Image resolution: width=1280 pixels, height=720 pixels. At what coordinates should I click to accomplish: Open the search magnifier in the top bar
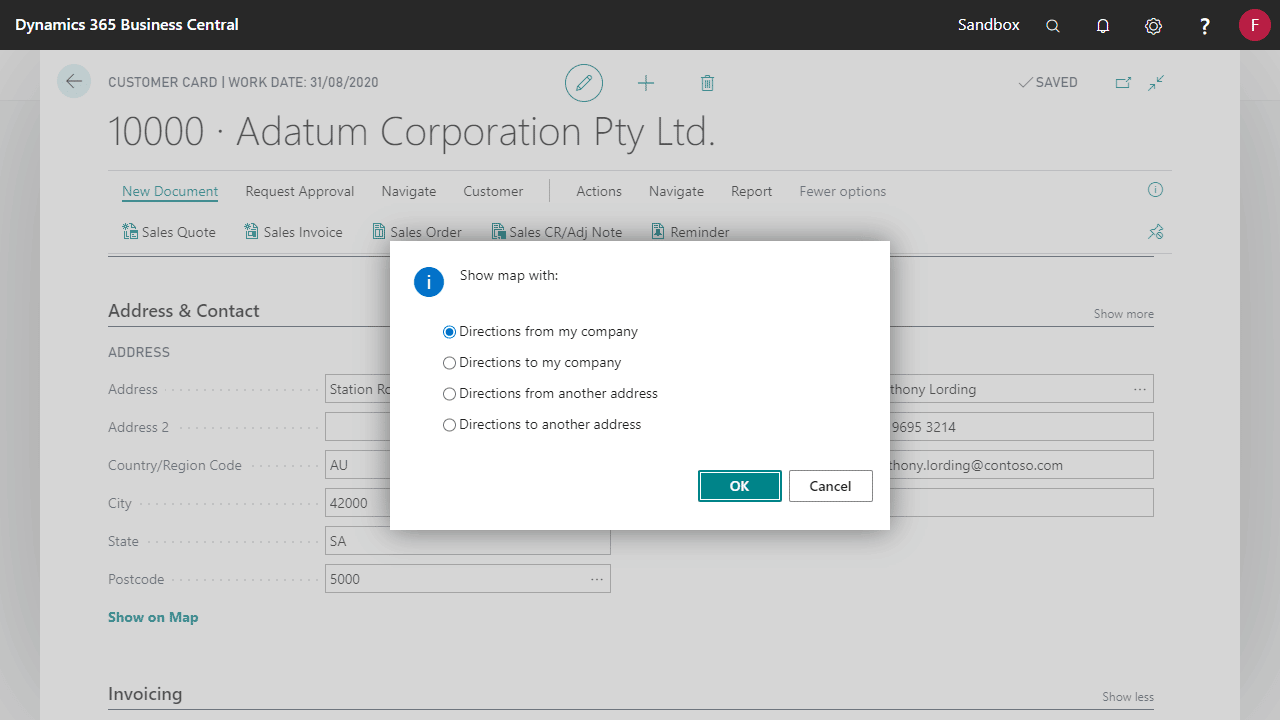(x=1053, y=26)
